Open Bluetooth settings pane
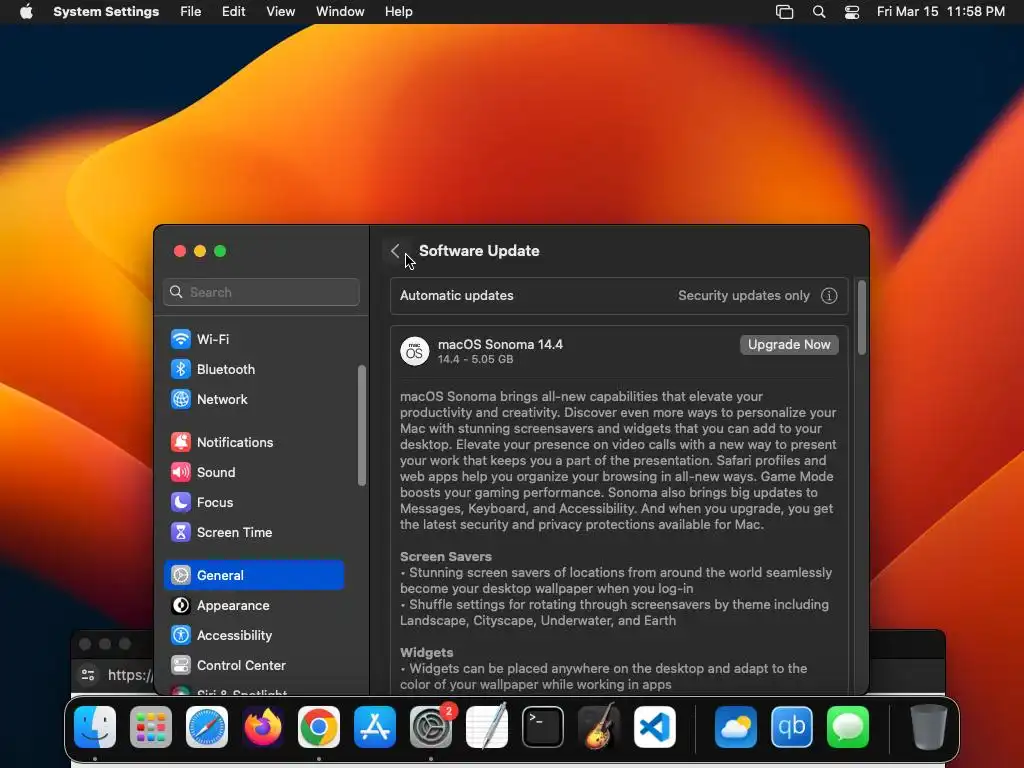Screen dimensions: 1024x768 [x=253, y=369]
